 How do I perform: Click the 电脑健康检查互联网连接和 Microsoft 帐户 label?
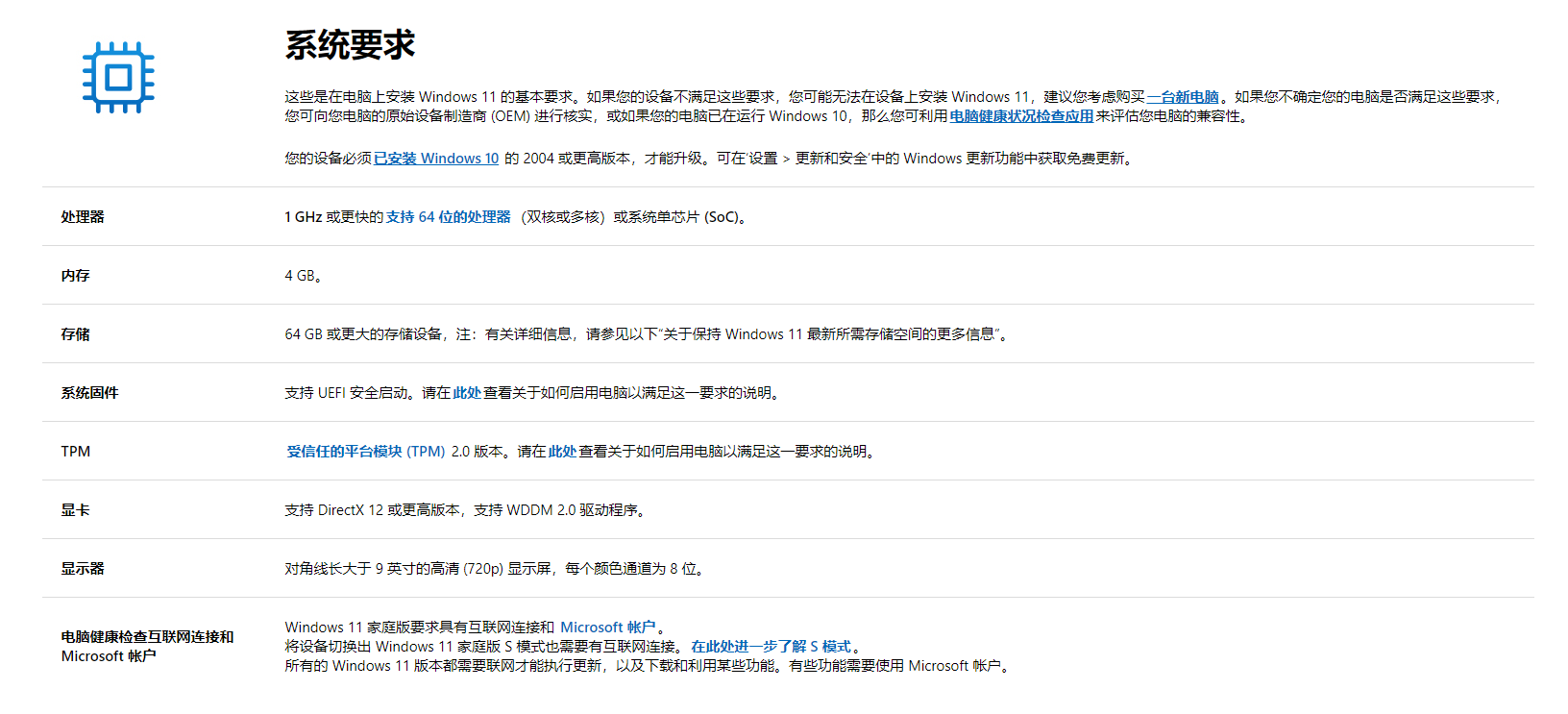tap(148, 647)
